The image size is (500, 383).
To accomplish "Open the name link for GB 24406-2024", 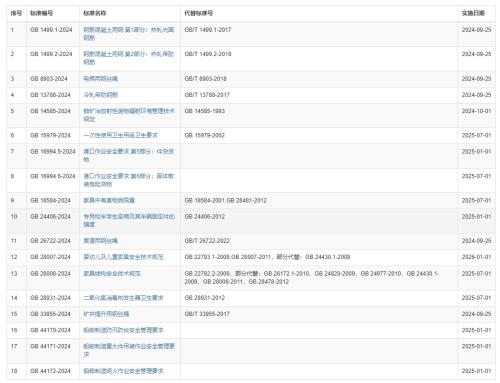I will [x=129, y=220].
